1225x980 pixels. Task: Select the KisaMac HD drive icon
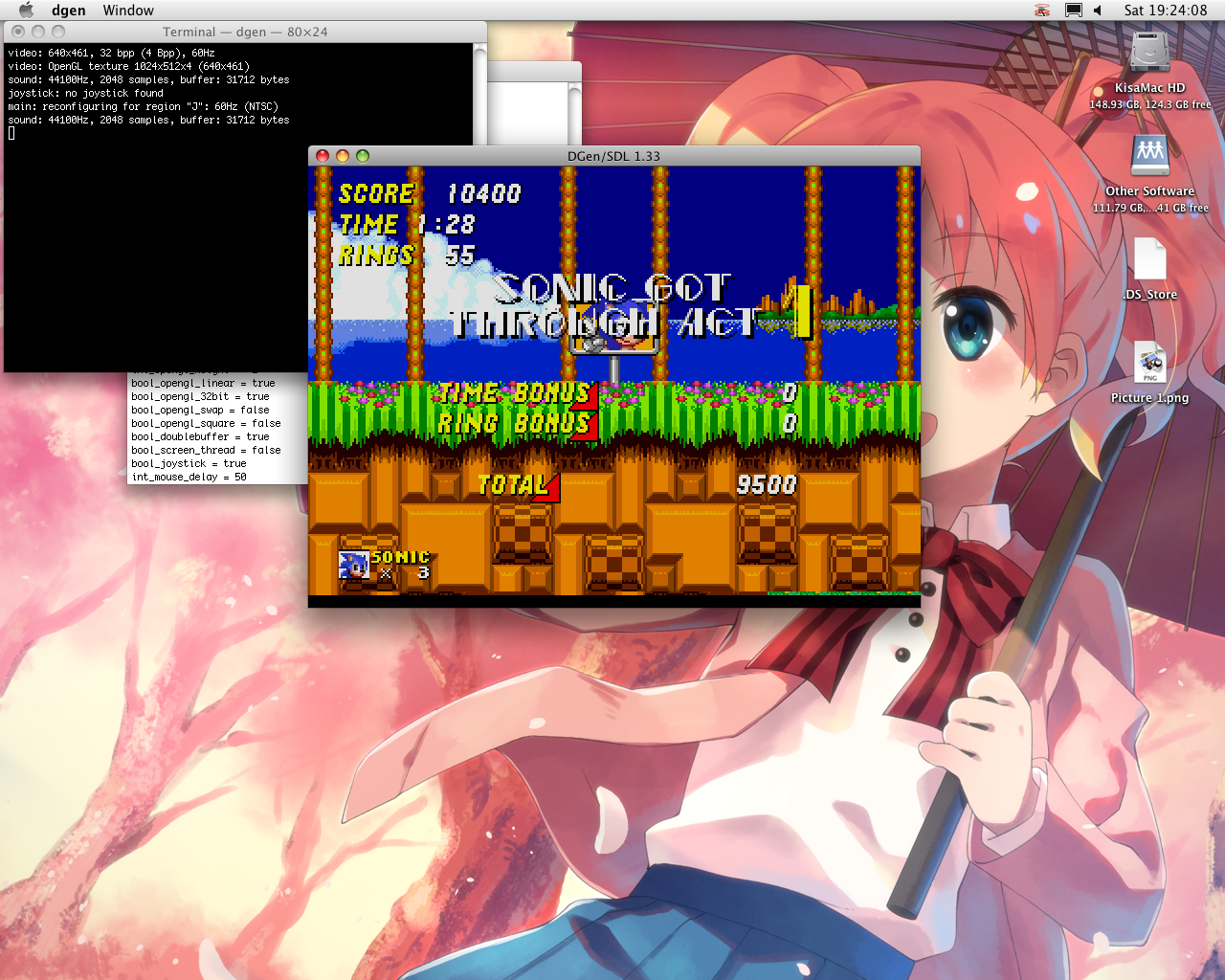pyautogui.click(x=1149, y=52)
